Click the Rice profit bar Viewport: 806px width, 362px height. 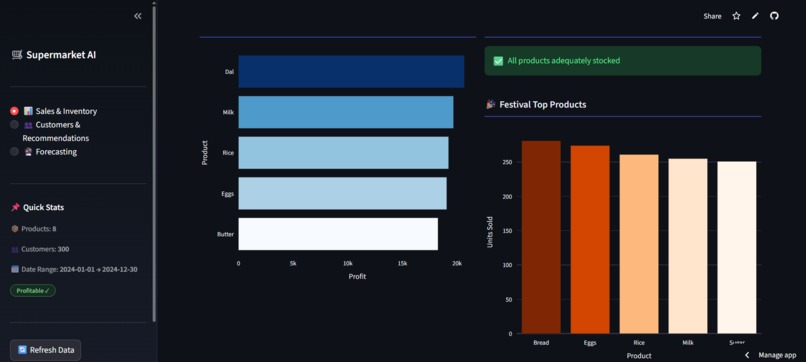pyautogui.click(x=343, y=152)
